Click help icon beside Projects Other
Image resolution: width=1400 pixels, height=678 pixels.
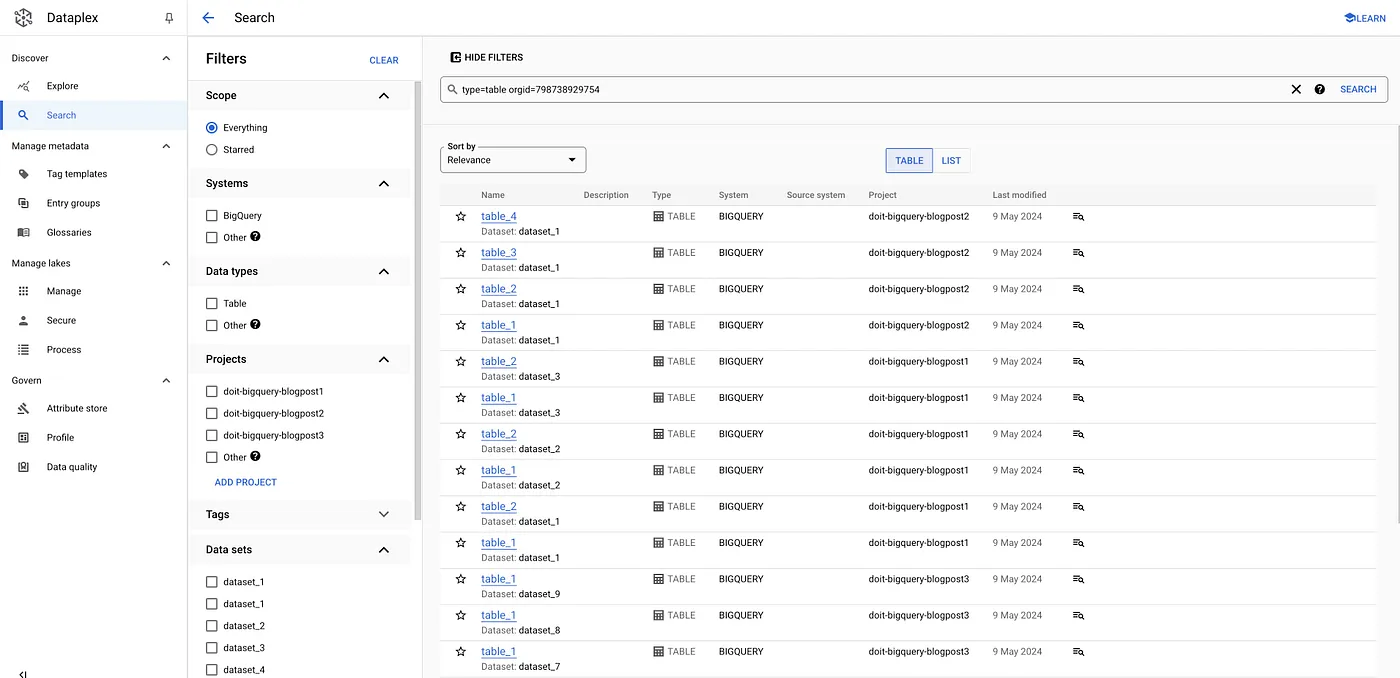(256, 457)
